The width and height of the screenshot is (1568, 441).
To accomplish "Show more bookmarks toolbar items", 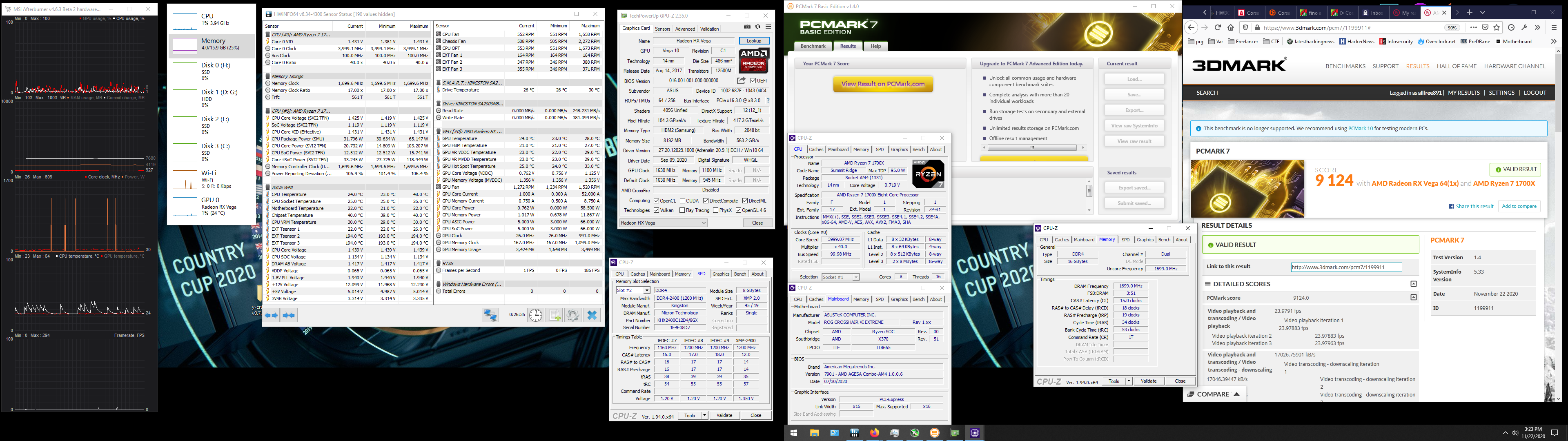I will click(x=1553, y=41).
